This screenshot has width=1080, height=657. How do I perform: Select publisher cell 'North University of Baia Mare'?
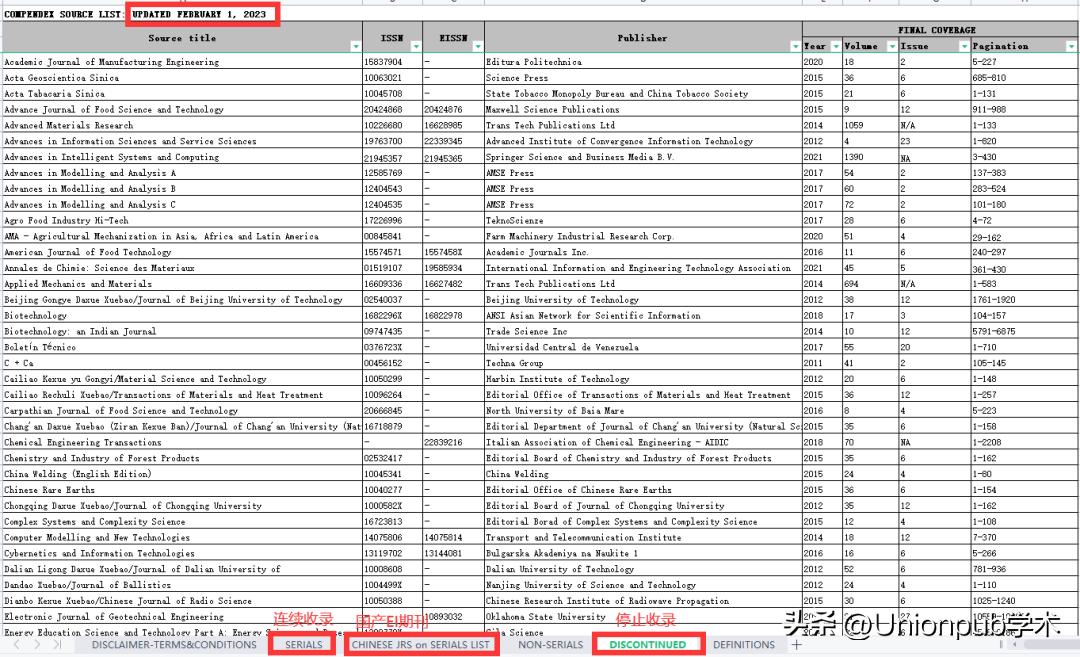643,410
